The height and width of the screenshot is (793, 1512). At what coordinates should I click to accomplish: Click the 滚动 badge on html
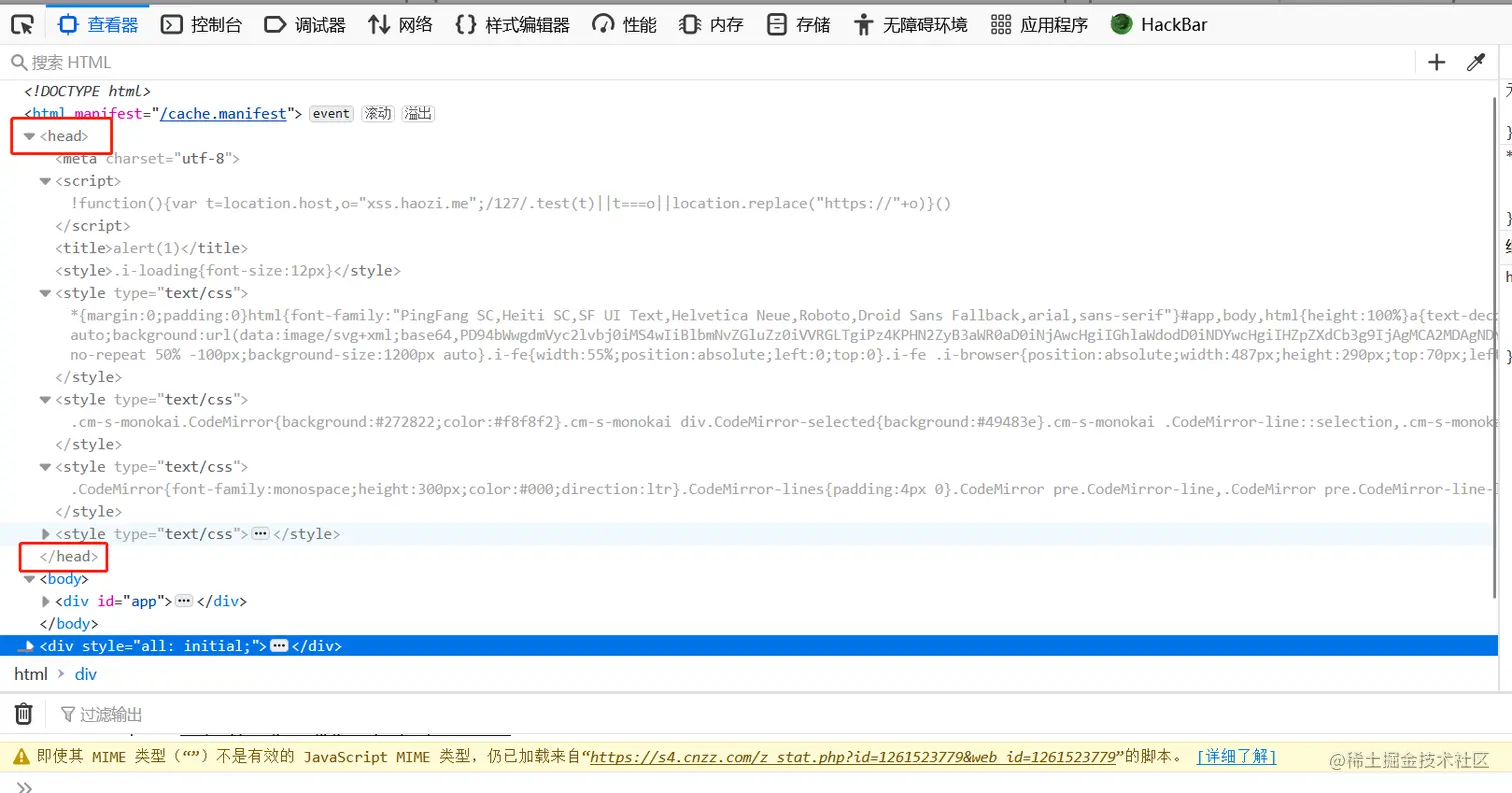point(377,114)
